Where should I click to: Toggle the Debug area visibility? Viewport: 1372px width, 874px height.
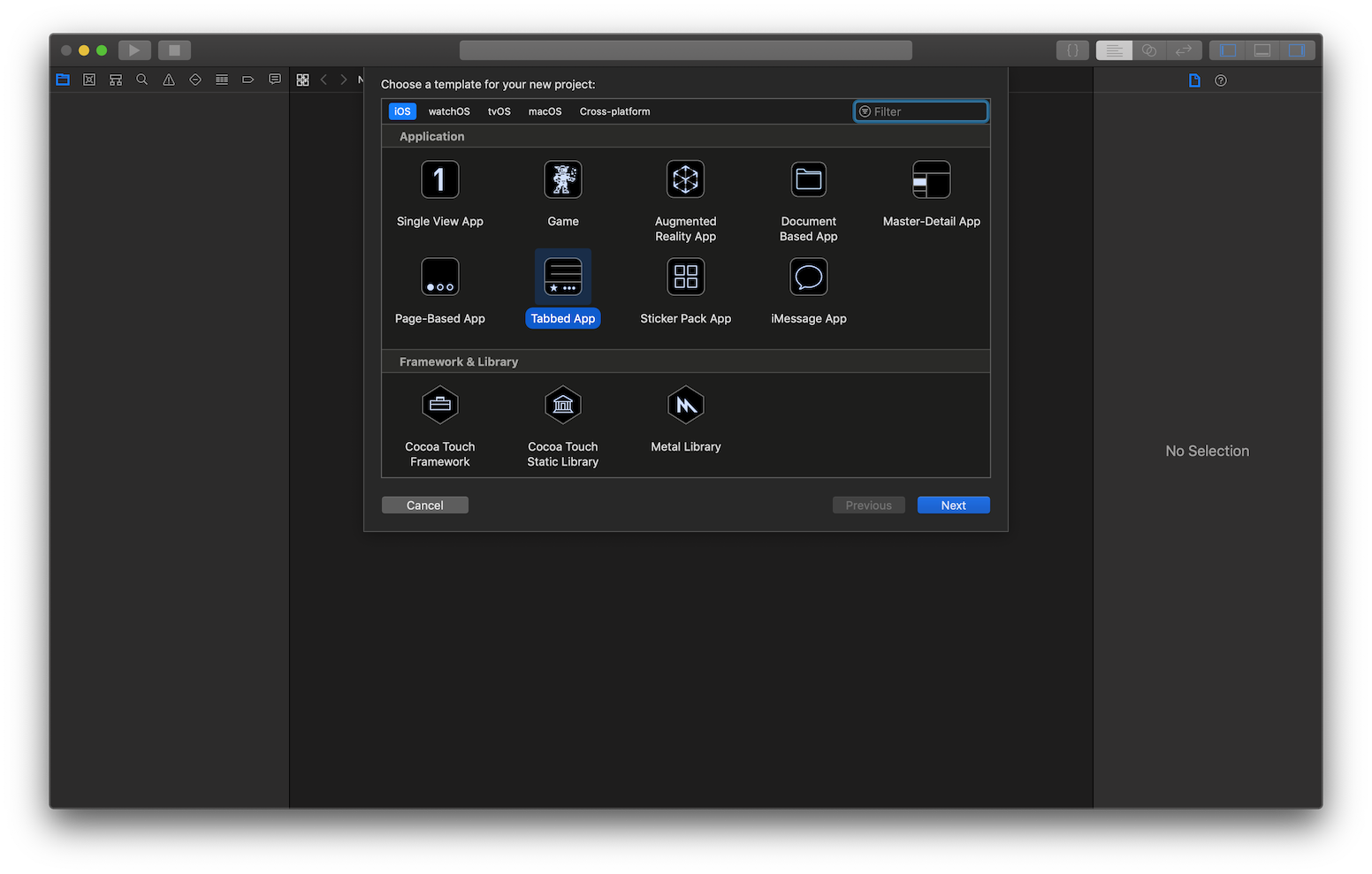point(1262,50)
